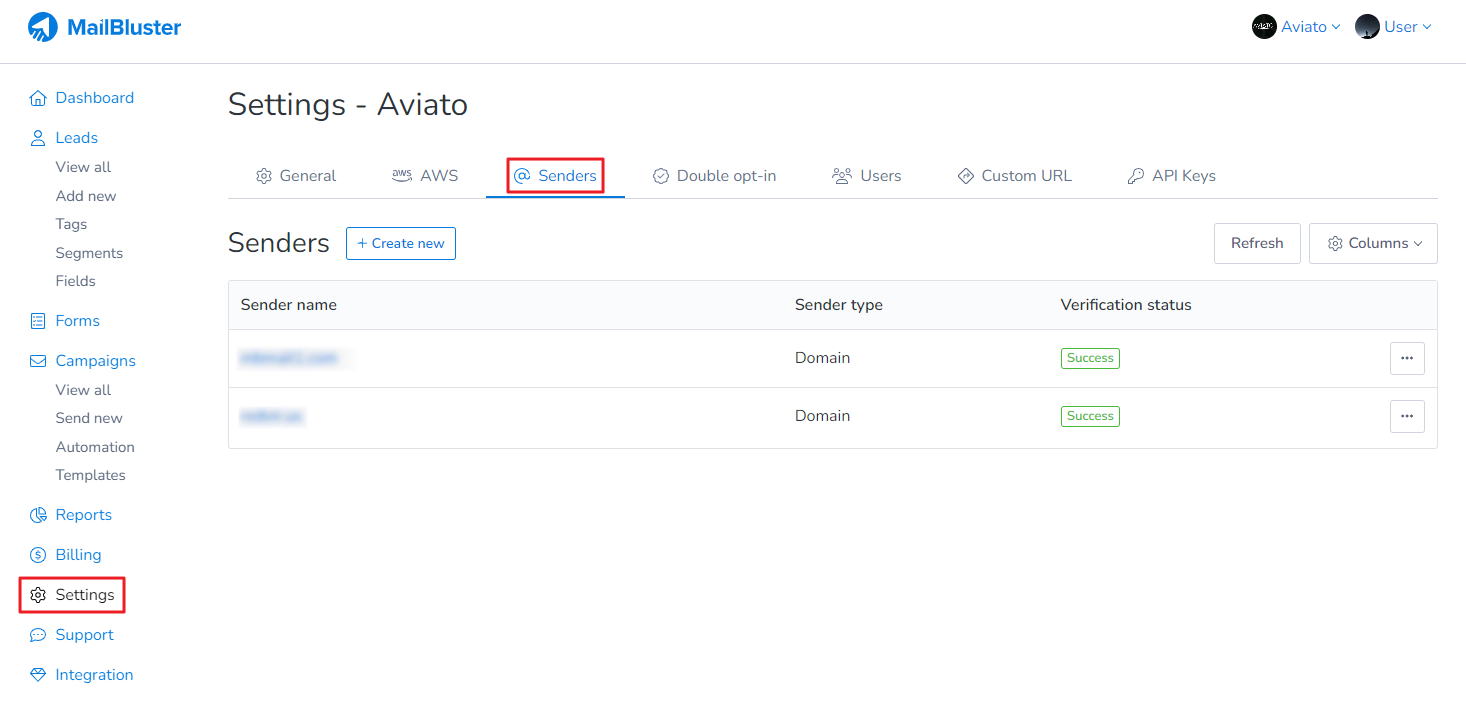
Task: Click the MailBluster logo icon
Action: (43, 28)
